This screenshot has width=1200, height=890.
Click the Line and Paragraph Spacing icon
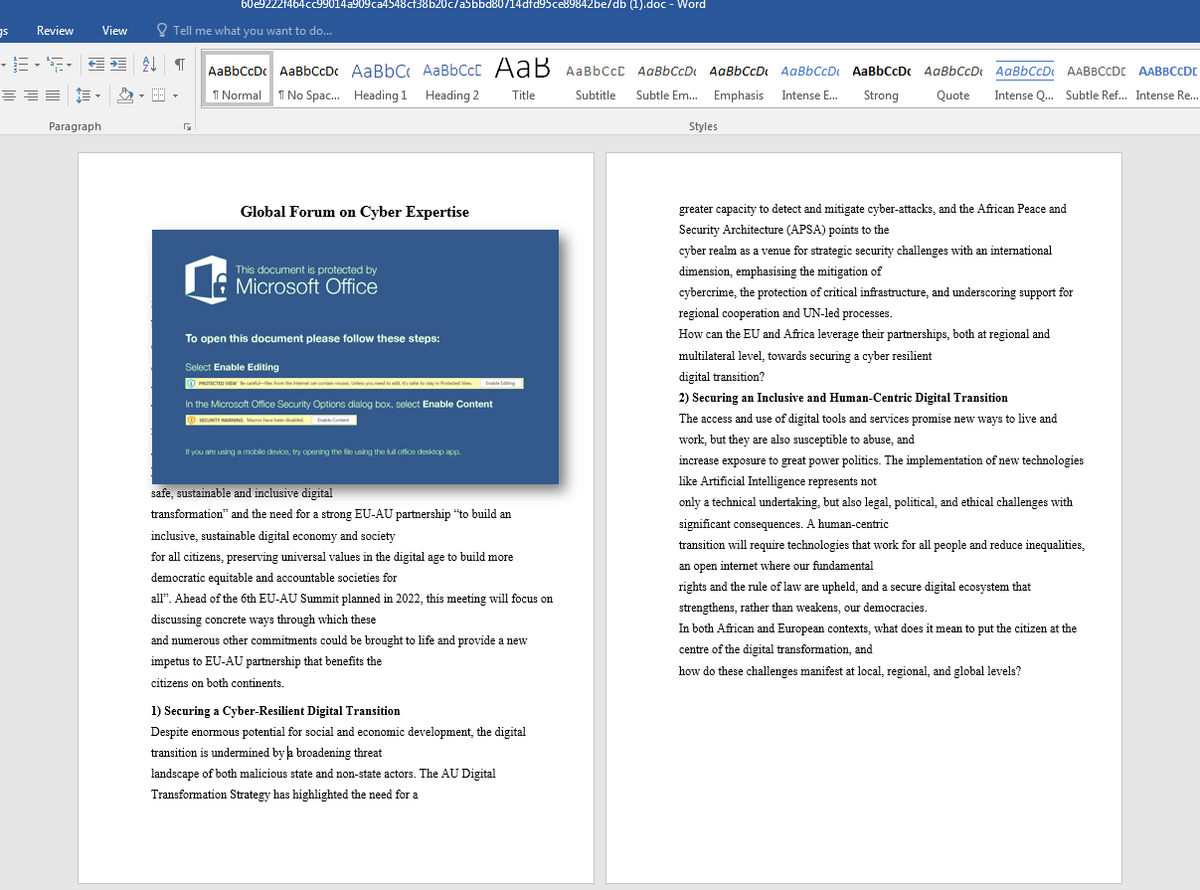(x=83, y=95)
